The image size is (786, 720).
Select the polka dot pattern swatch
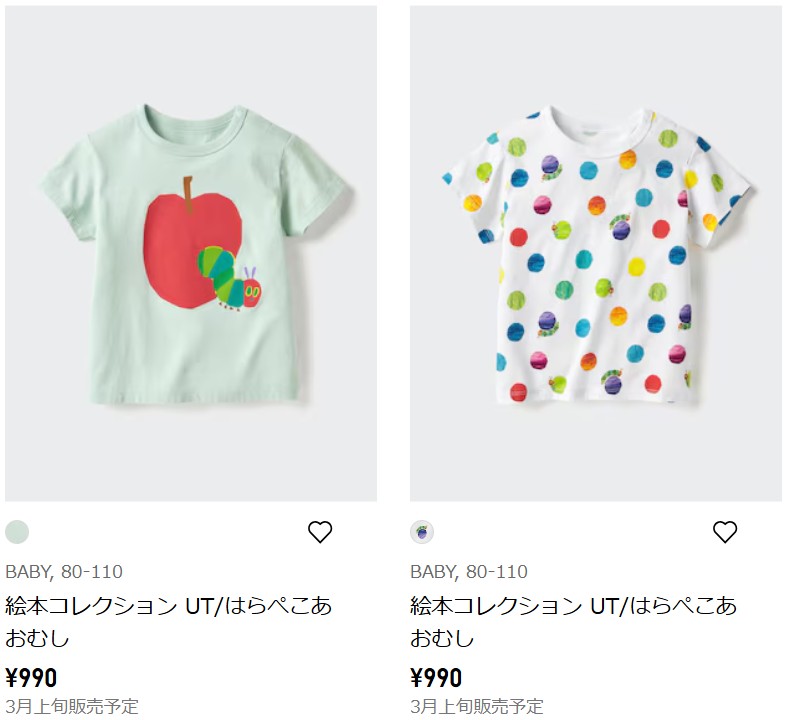click(422, 532)
